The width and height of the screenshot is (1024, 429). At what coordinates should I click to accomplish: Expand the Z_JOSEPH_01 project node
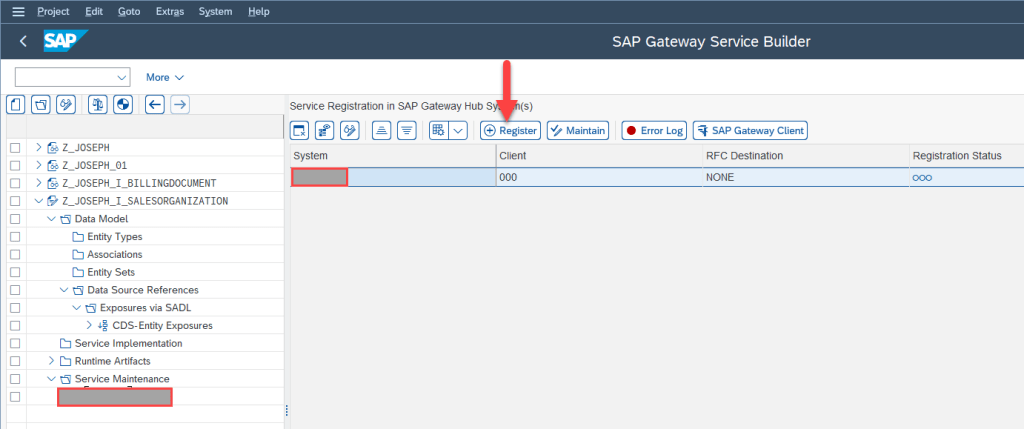(x=39, y=165)
